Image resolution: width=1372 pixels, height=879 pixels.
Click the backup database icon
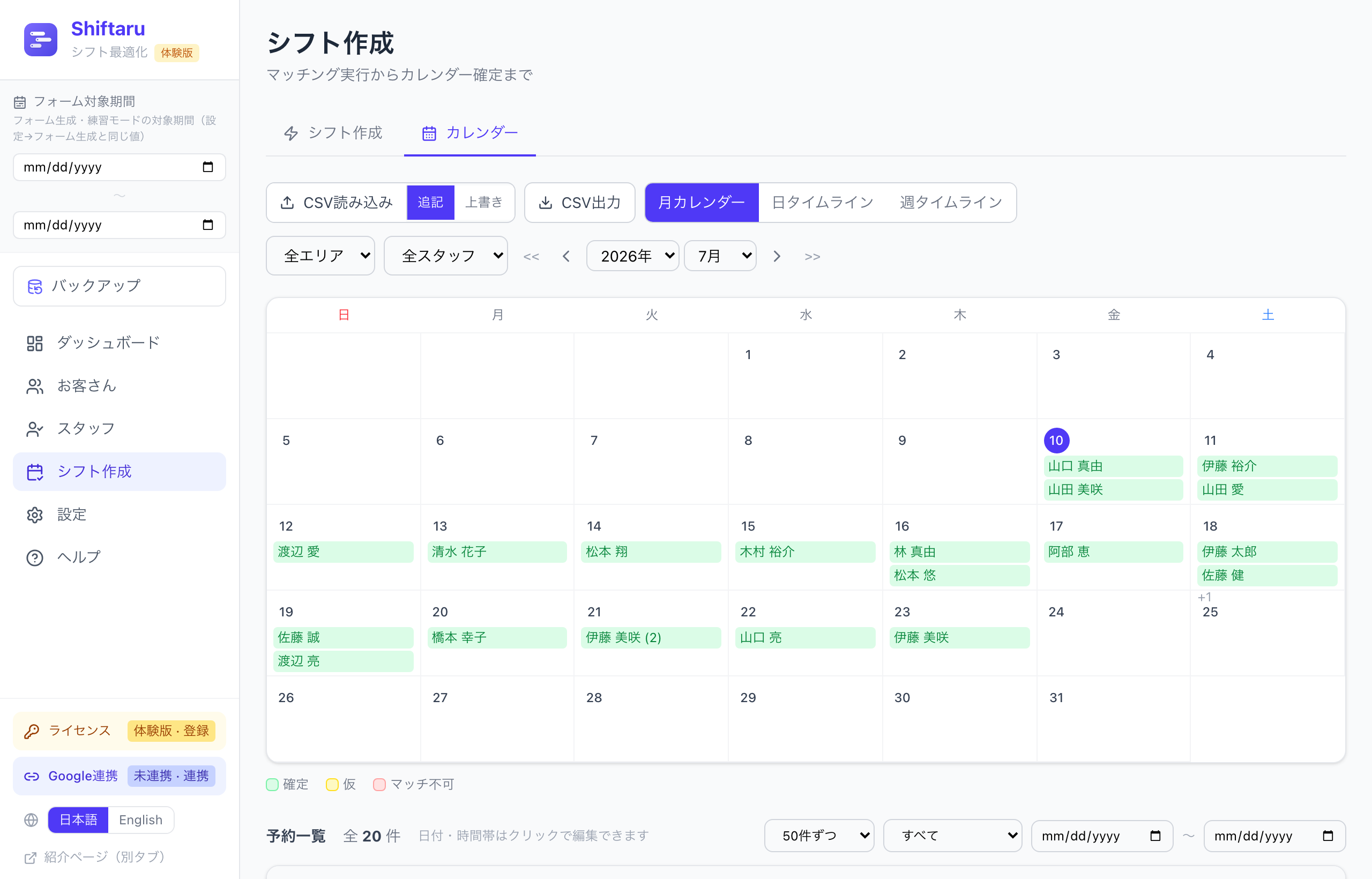[x=35, y=286]
